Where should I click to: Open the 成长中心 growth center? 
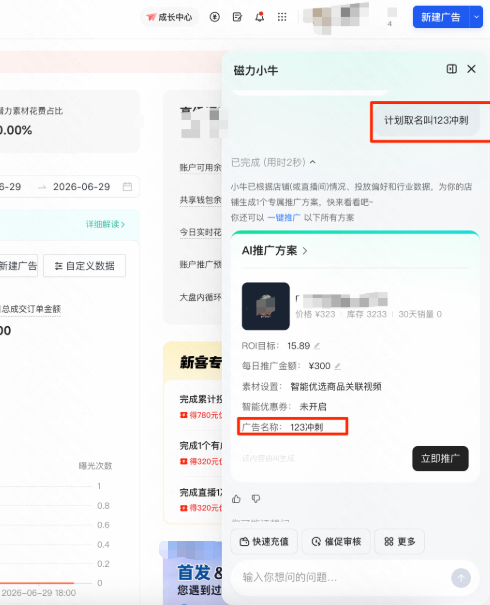(x=169, y=17)
